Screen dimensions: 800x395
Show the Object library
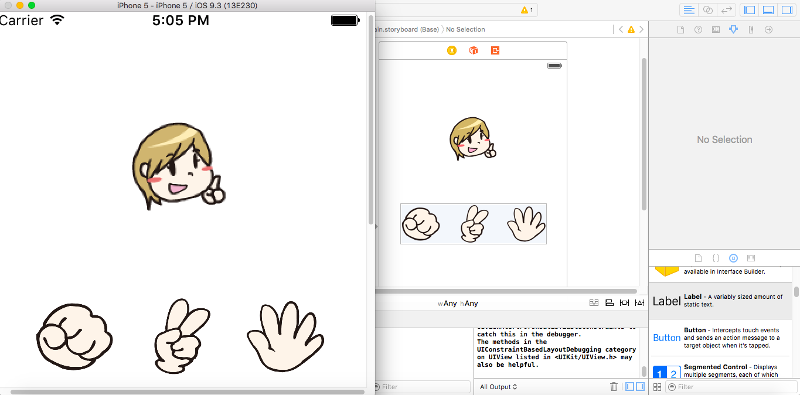click(x=734, y=258)
